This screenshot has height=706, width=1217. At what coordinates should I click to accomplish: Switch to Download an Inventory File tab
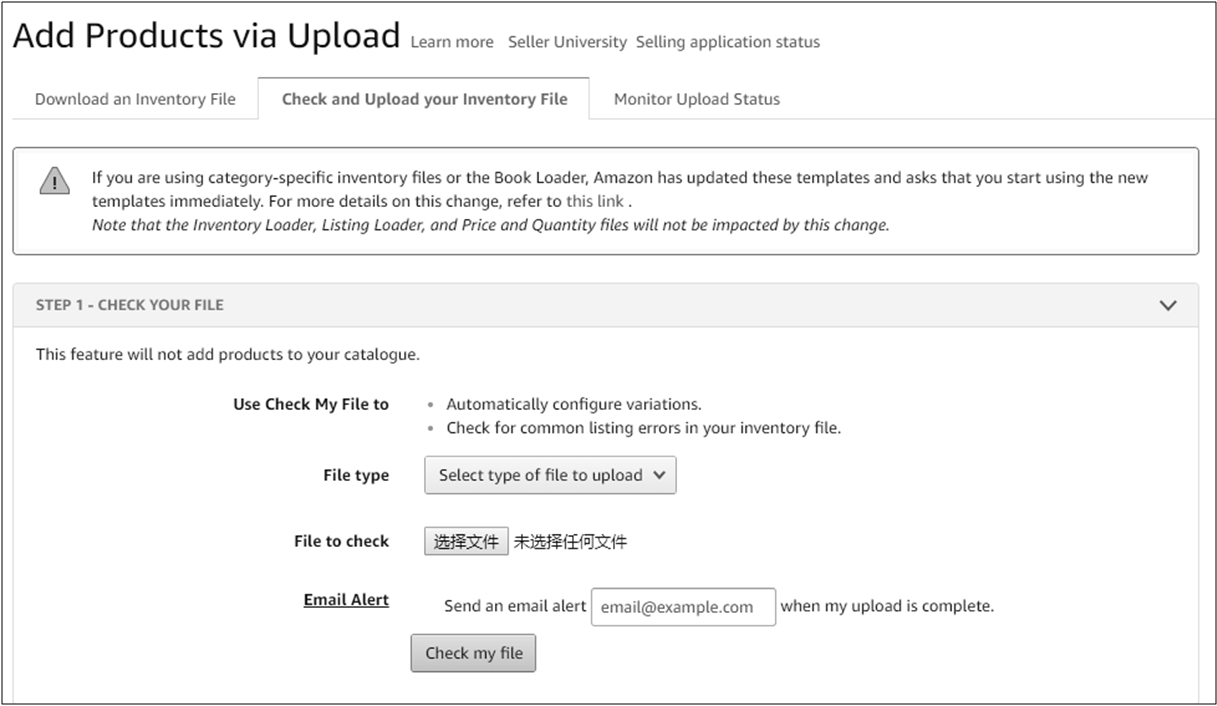[x=135, y=99]
